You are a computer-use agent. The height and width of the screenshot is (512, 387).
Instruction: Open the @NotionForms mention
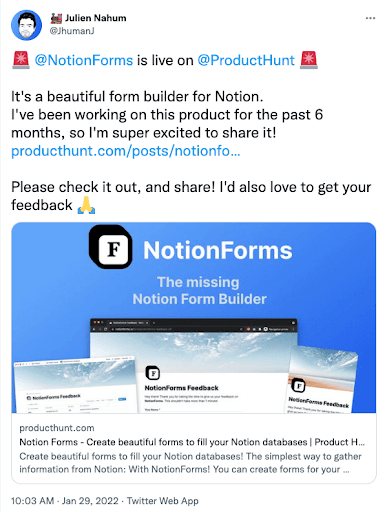84,60
